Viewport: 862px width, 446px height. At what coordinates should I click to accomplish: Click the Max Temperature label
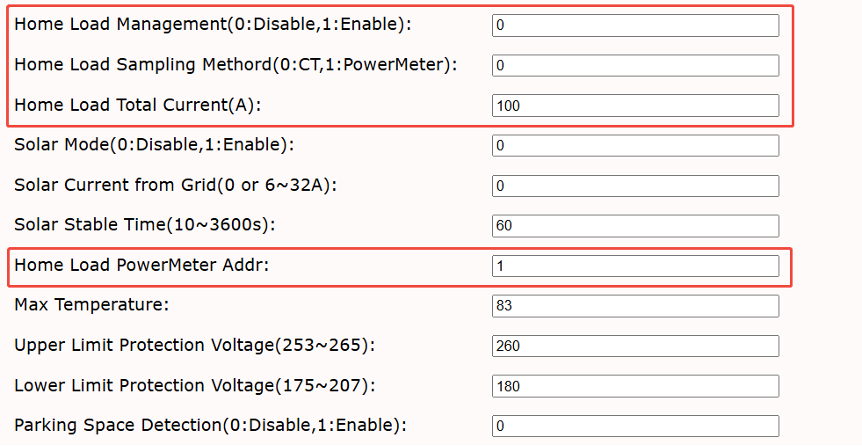(92, 305)
